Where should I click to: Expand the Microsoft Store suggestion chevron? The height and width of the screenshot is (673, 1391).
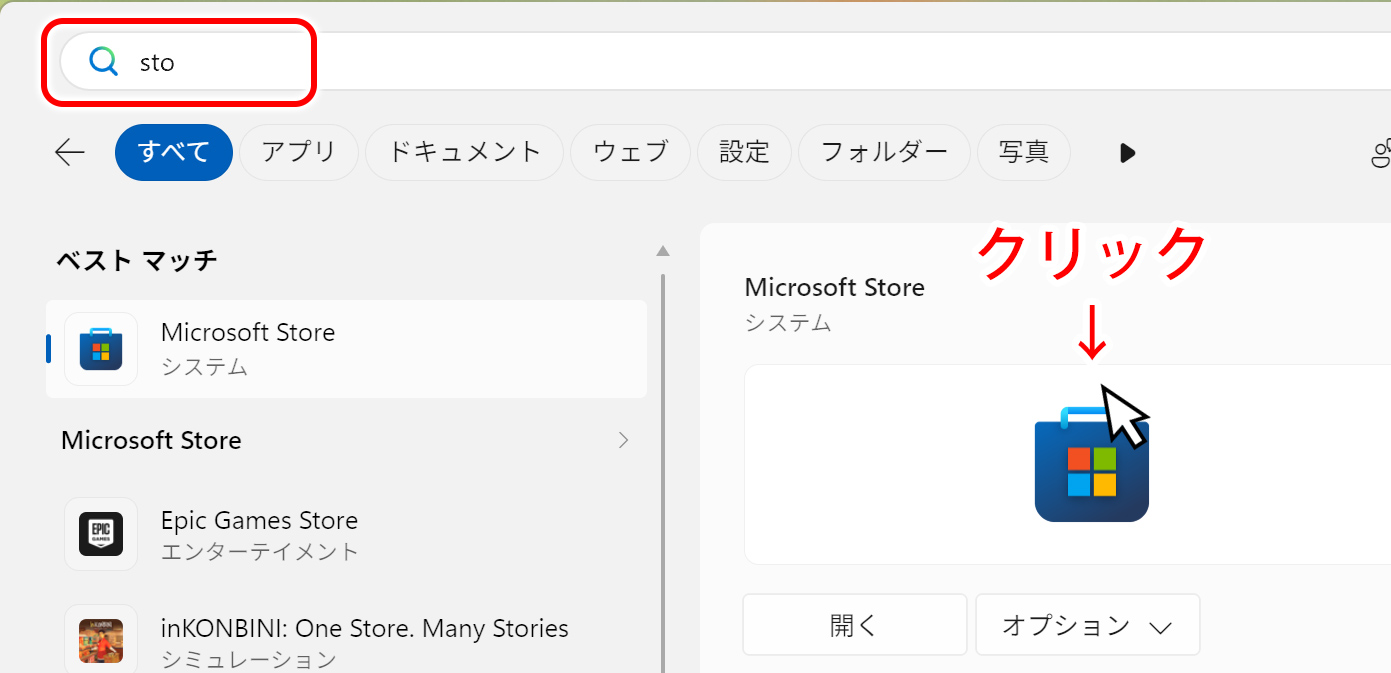(624, 440)
